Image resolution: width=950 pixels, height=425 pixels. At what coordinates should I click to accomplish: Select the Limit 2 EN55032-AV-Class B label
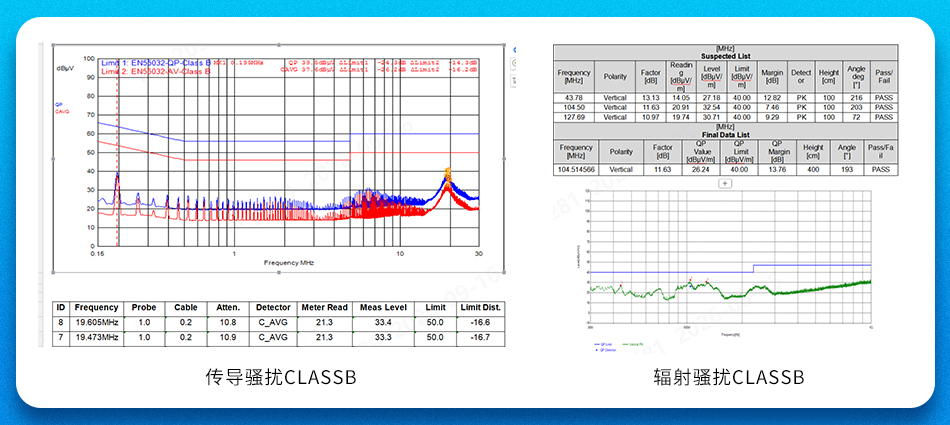coord(156,71)
